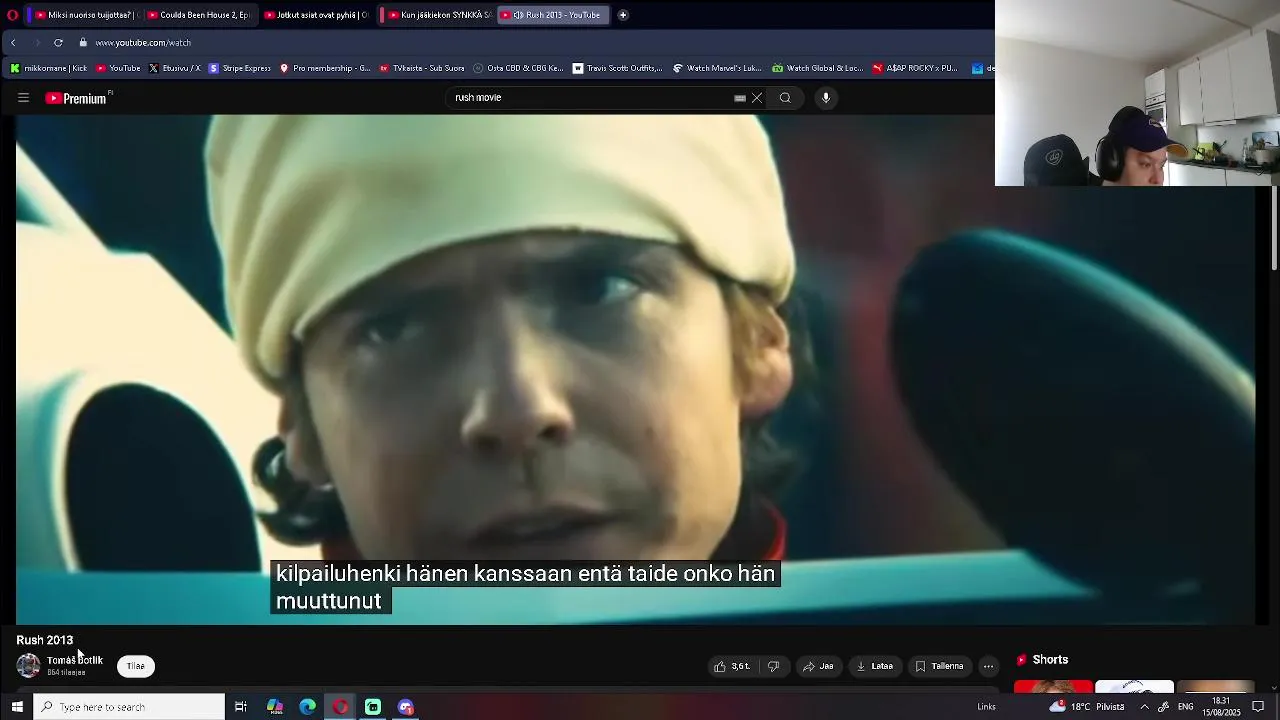Open Tomáš Botlík channel avatar
This screenshot has height=720, width=1280.
tap(28, 666)
